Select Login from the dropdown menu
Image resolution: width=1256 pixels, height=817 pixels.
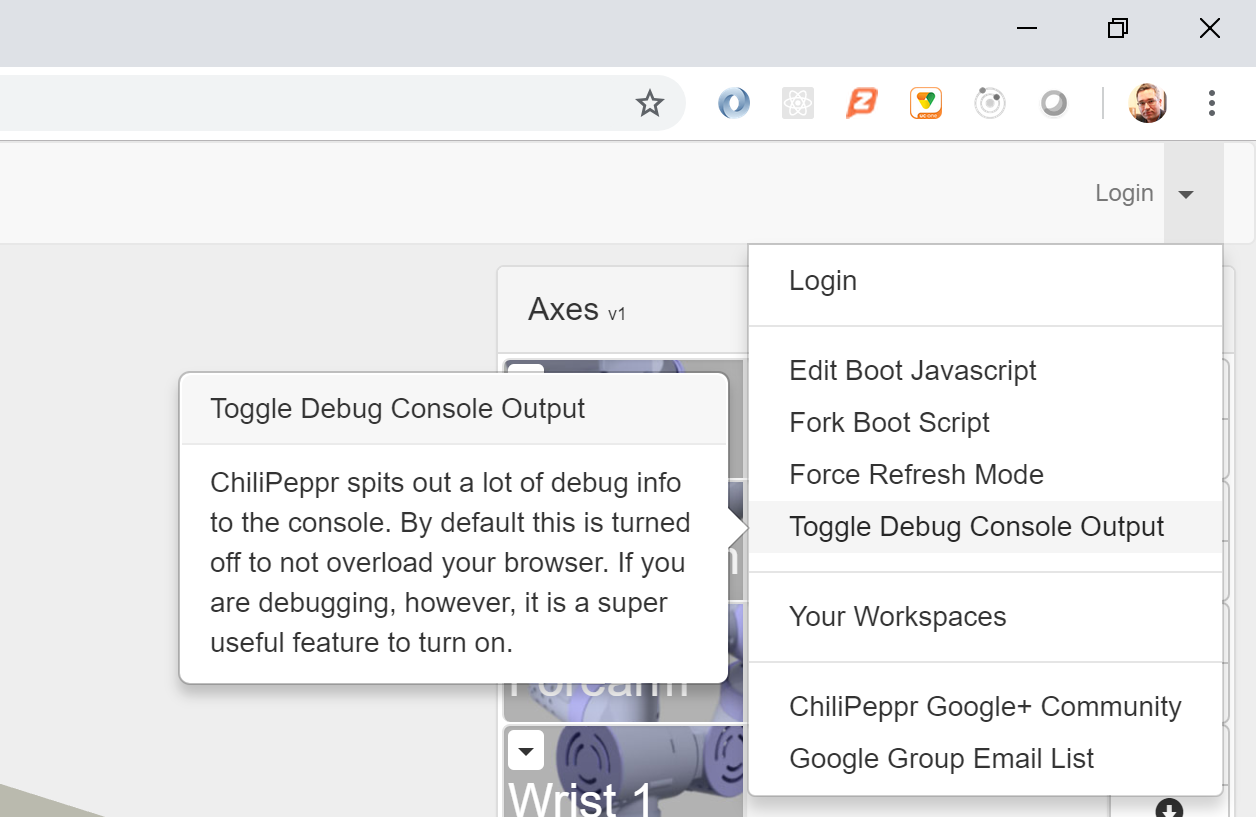tap(985, 281)
